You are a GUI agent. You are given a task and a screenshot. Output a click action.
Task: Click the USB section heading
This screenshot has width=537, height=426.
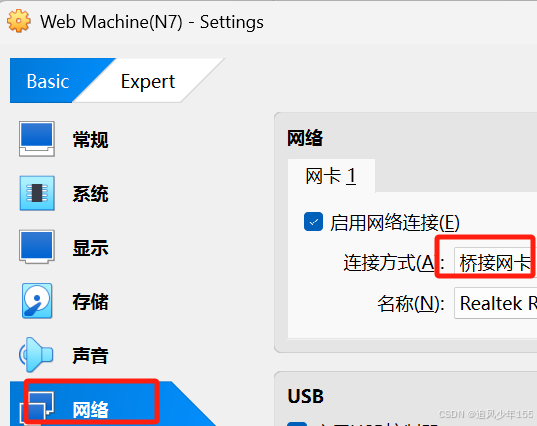point(305,396)
